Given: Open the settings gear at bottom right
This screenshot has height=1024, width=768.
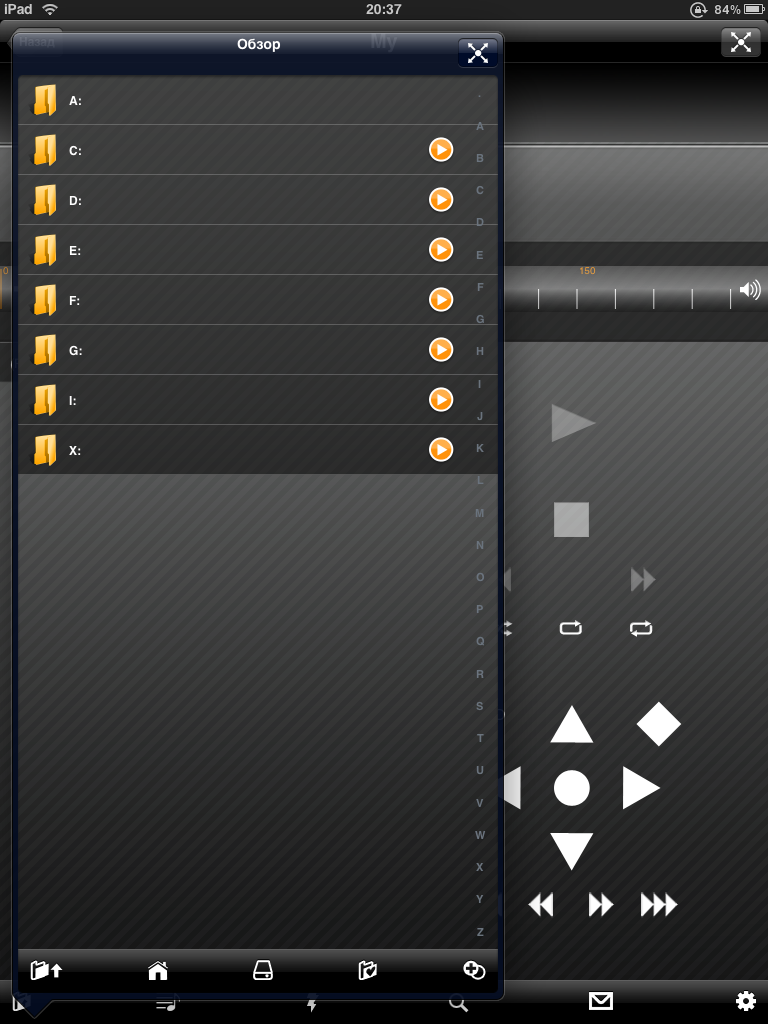Looking at the screenshot, I should 746,1001.
